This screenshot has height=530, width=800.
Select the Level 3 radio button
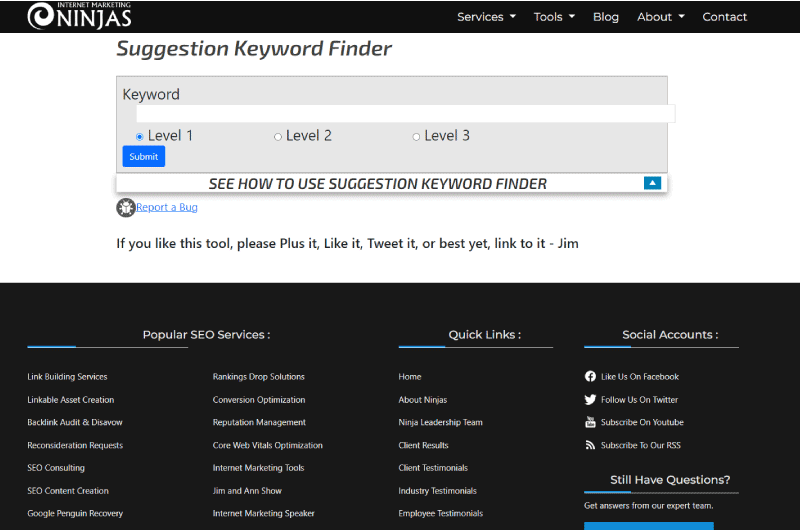(416, 137)
